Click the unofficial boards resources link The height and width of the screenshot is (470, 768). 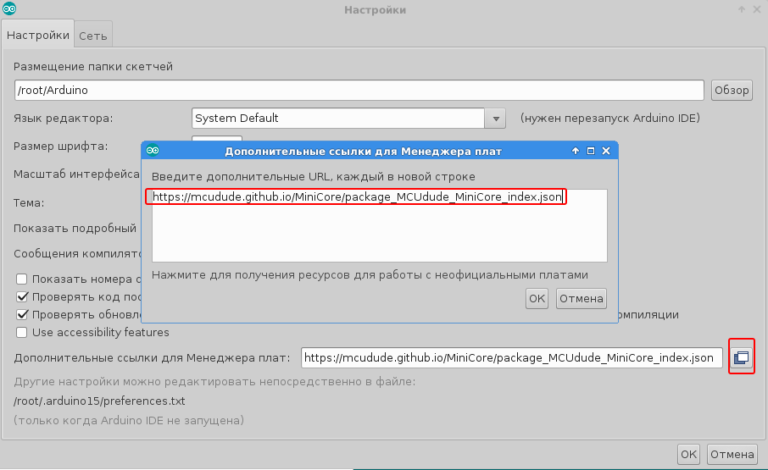370,273
